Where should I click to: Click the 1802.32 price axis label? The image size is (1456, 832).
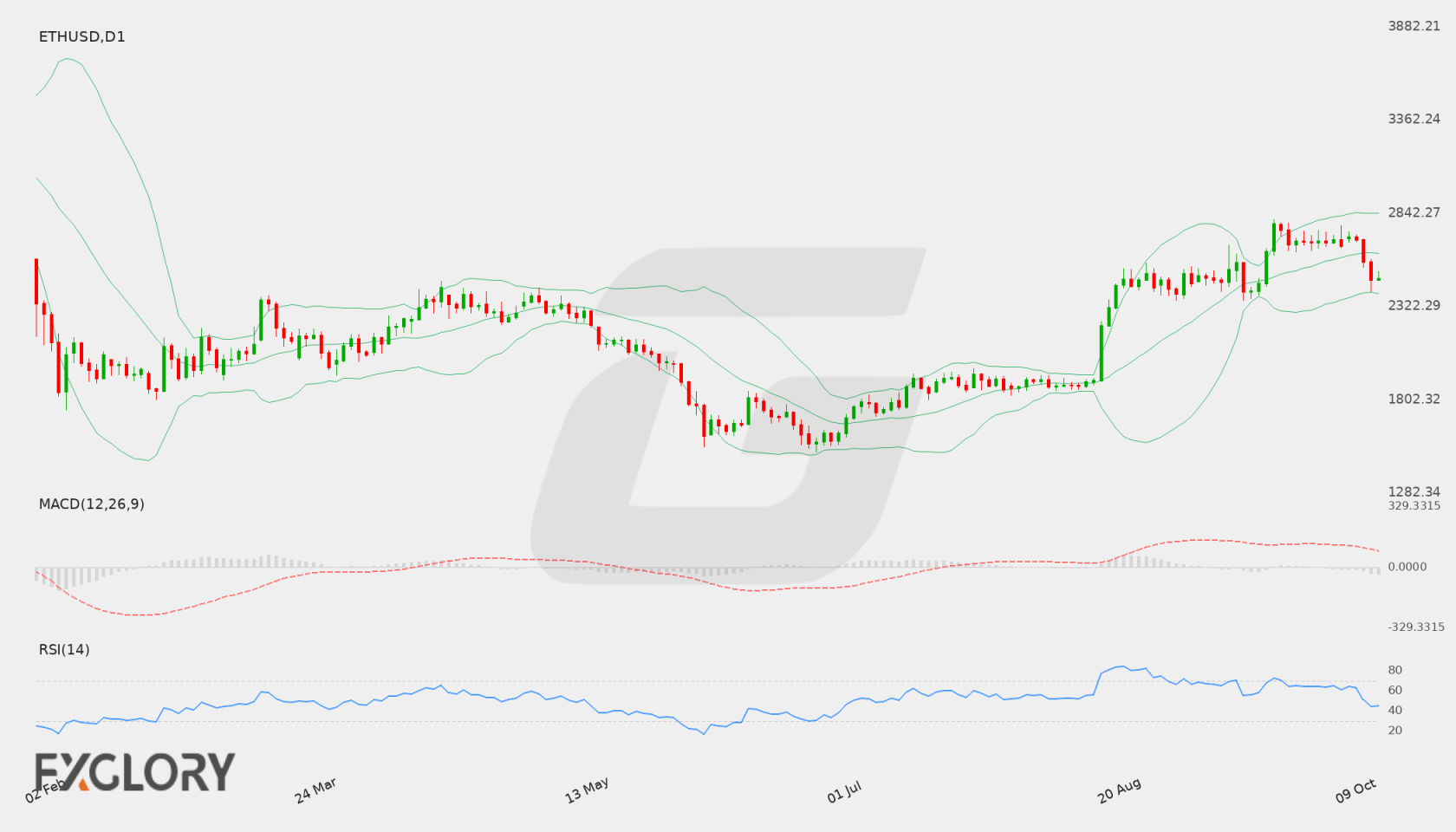(x=1414, y=399)
